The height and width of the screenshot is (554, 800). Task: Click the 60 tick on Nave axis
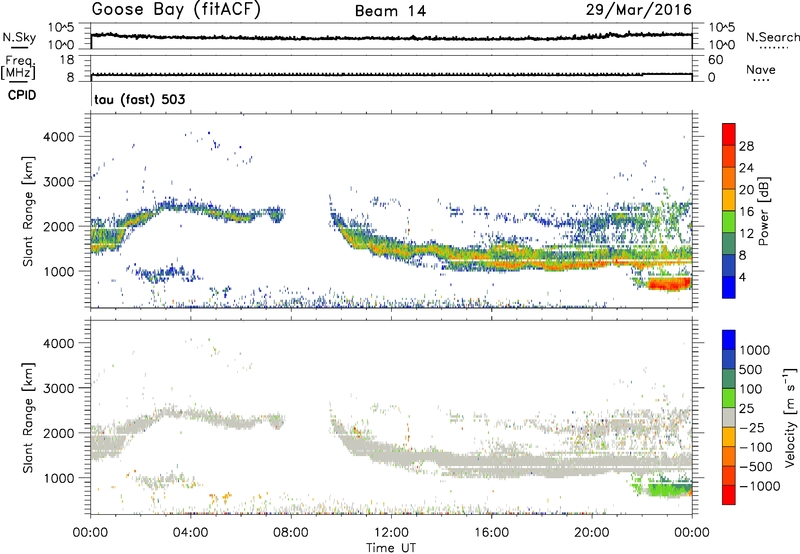[x=715, y=60]
